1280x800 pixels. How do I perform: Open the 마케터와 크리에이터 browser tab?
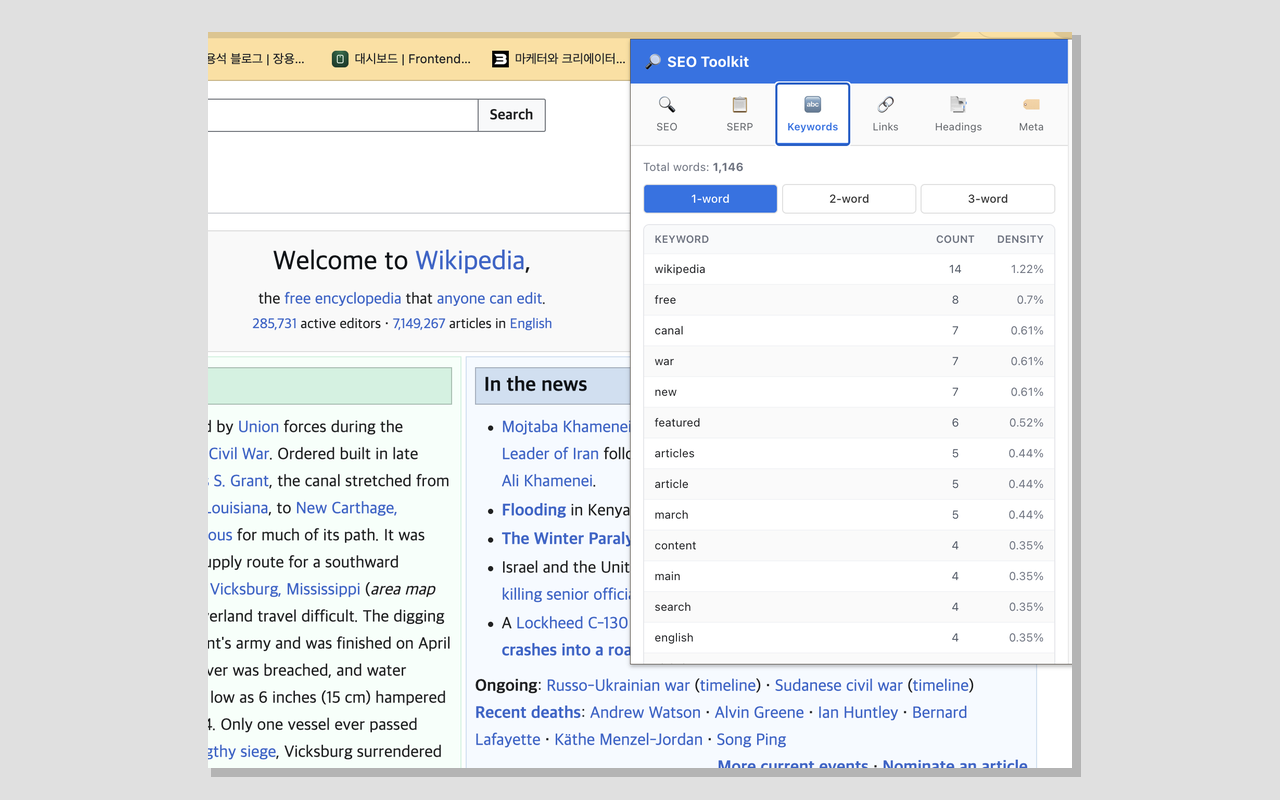tap(559, 59)
